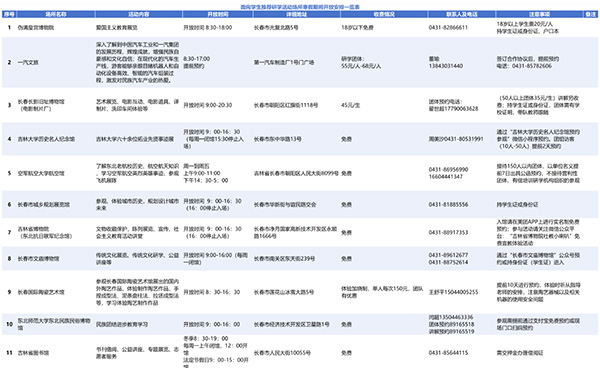Select the 开放时间 column header
600x368 pixels.
click(x=218, y=14)
